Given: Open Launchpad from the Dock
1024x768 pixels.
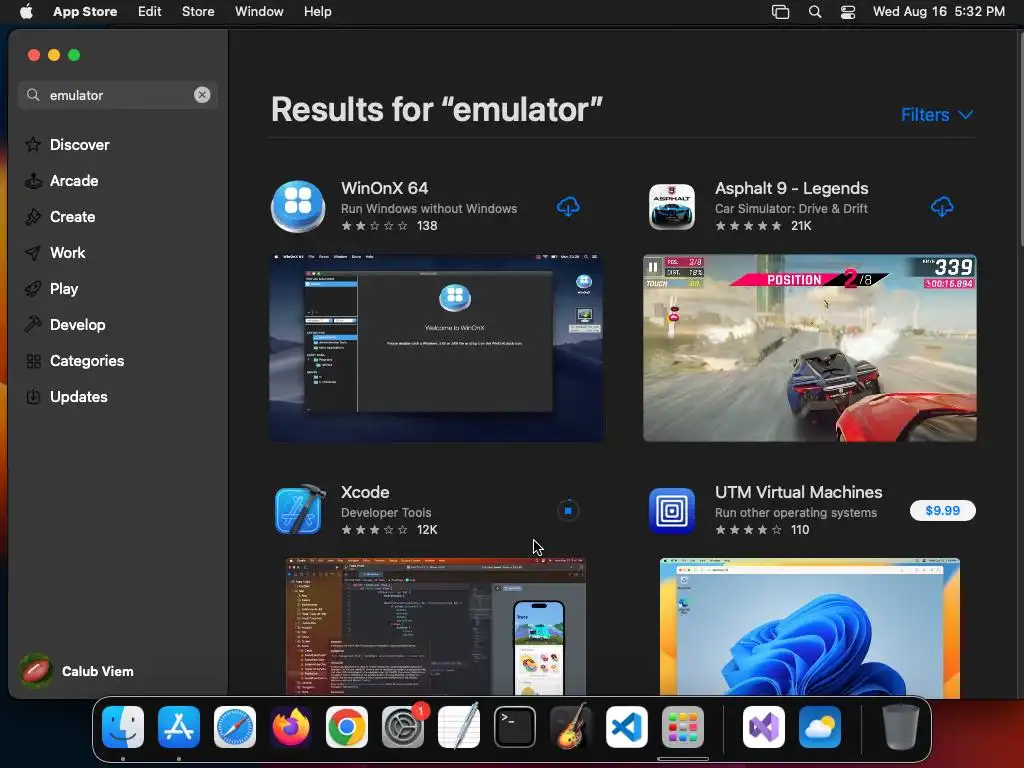Looking at the screenshot, I should [682, 727].
